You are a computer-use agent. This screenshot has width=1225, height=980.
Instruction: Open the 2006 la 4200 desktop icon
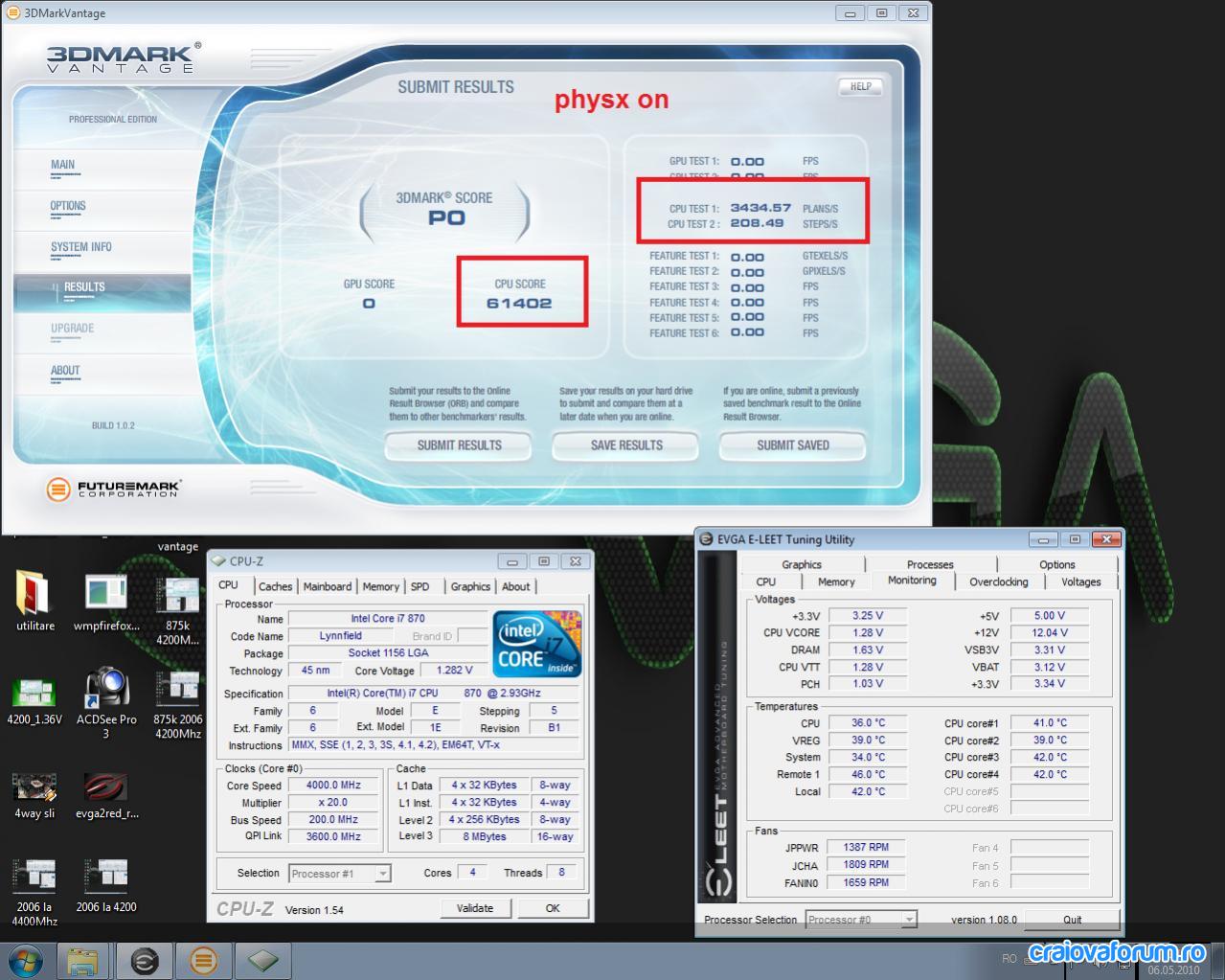point(106,886)
